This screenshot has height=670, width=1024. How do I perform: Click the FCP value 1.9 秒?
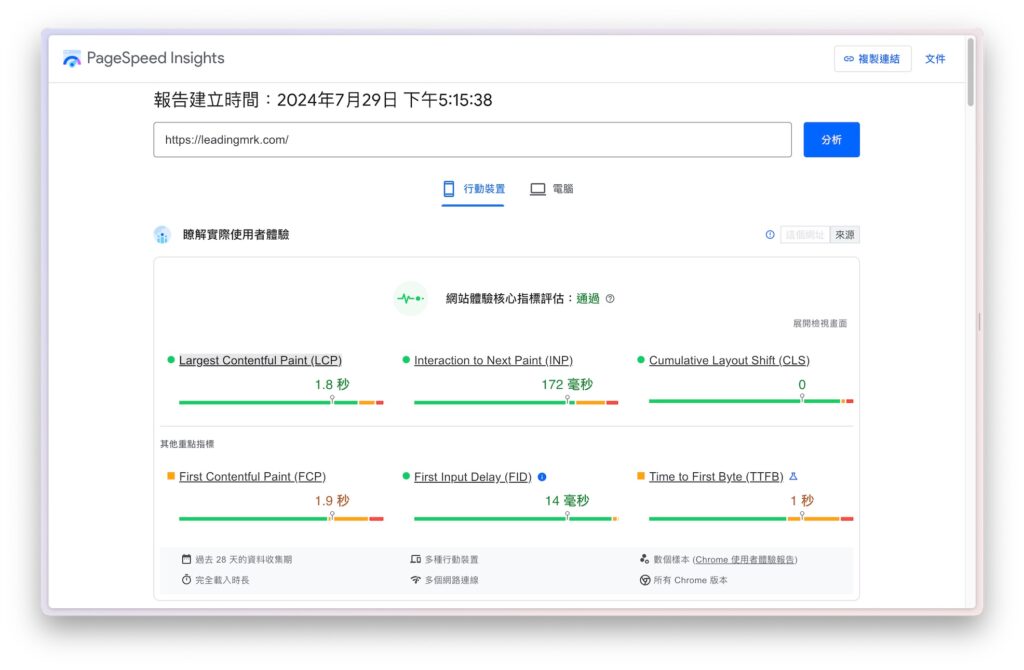(x=332, y=500)
